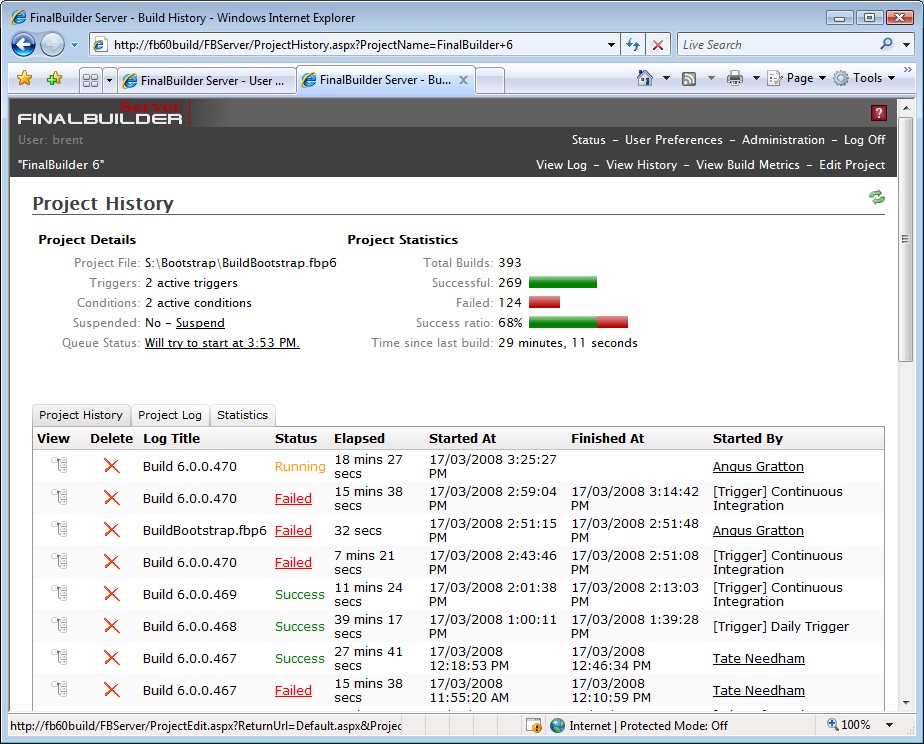Refresh the page using the address bar refresh icon
The image size is (924, 744).
633,45
